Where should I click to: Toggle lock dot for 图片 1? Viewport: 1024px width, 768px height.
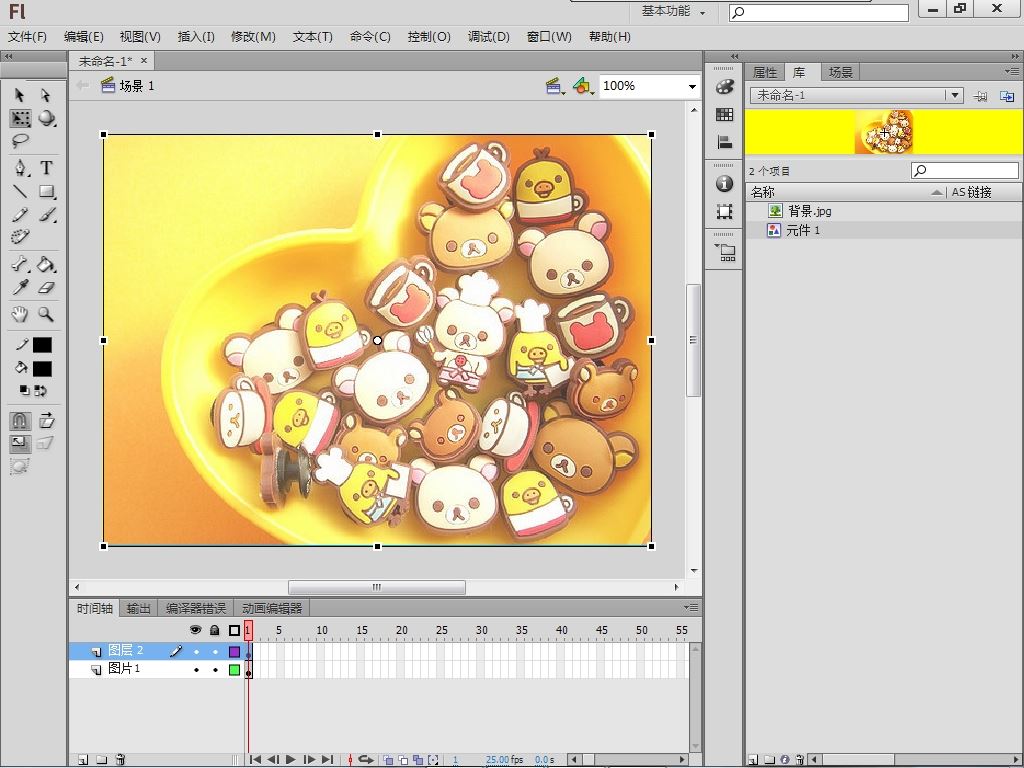(215, 670)
